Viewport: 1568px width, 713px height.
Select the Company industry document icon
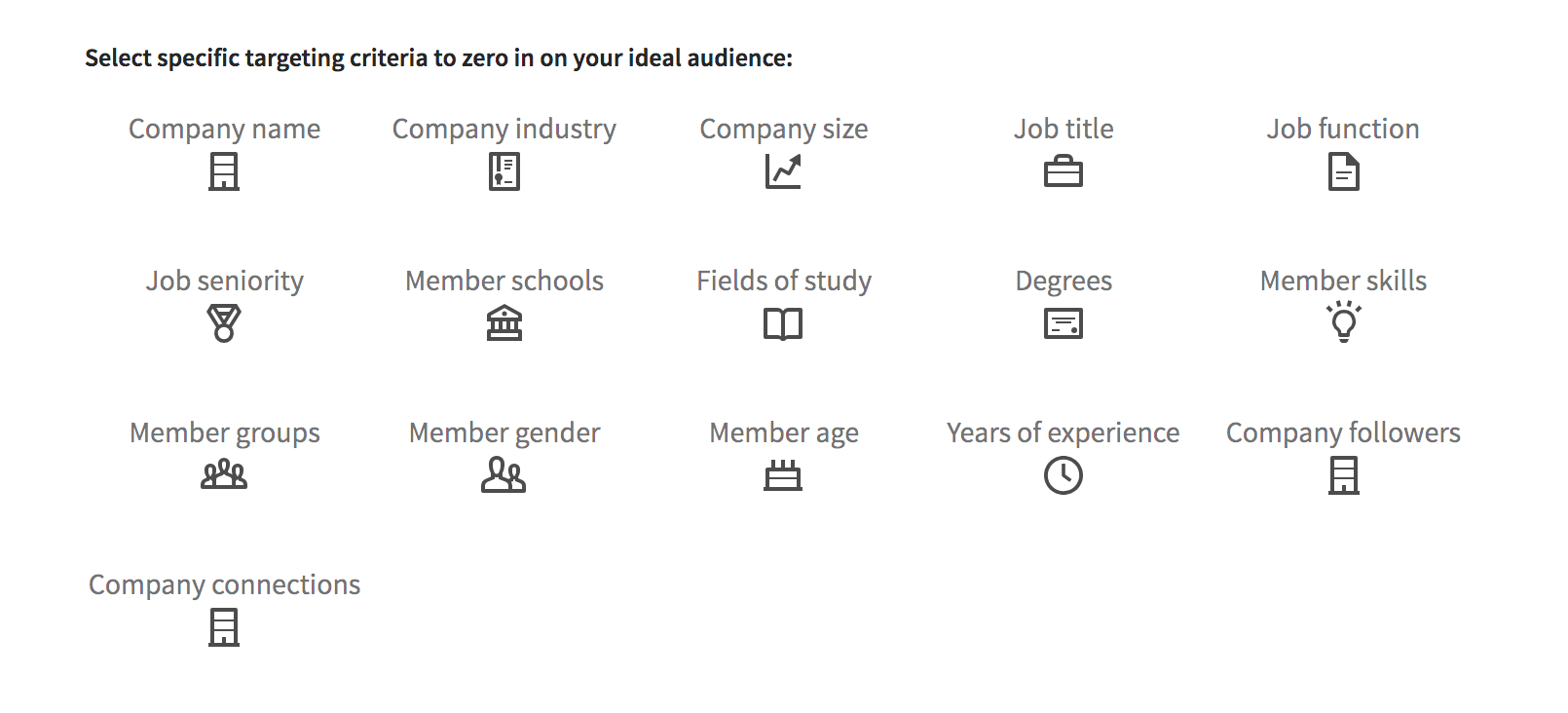(504, 172)
